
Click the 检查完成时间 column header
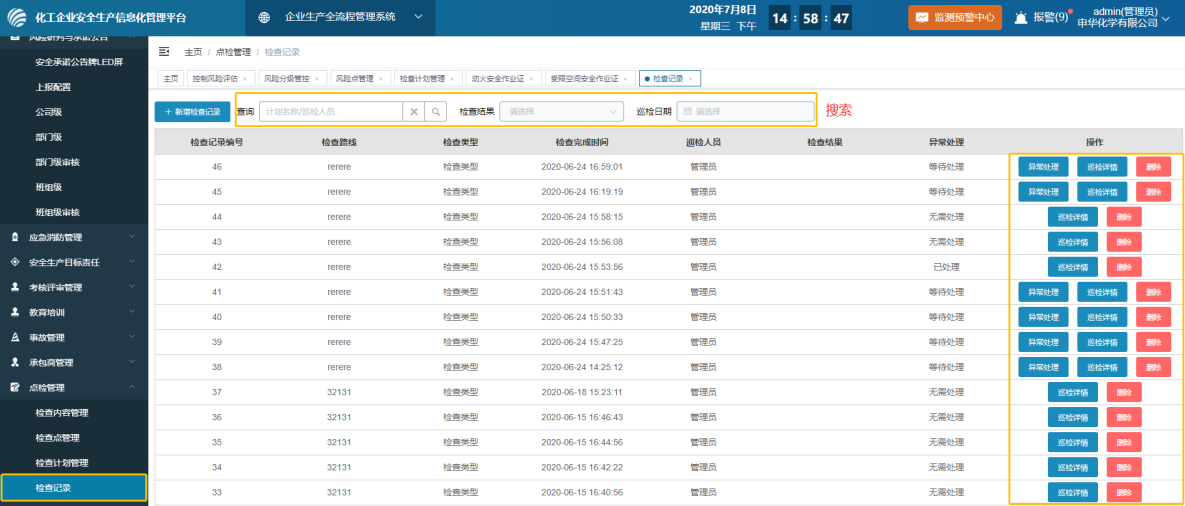pyautogui.click(x=582, y=142)
